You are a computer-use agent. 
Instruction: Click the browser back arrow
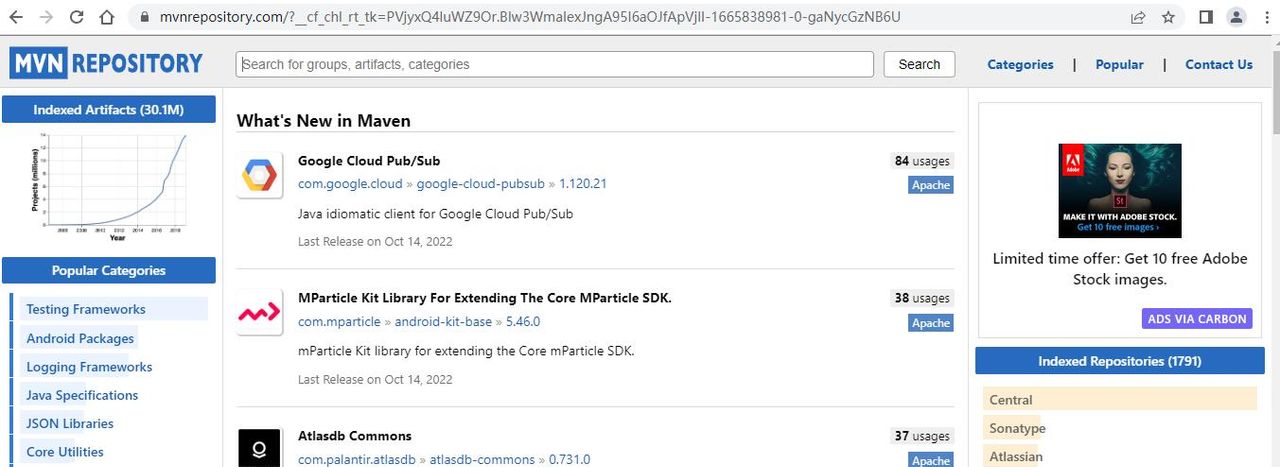pyautogui.click(x=17, y=17)
